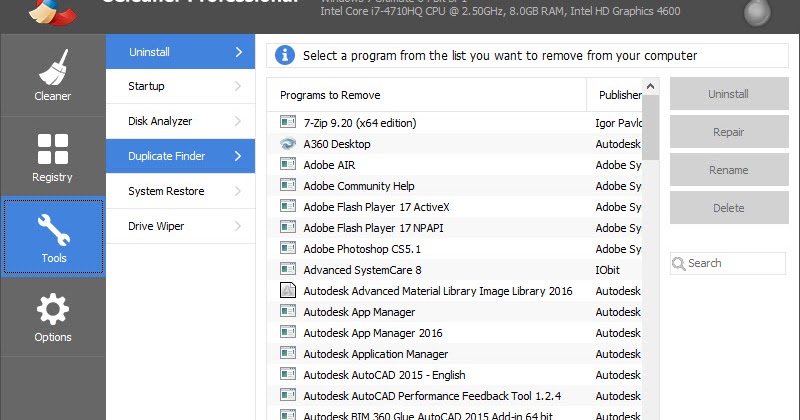Click the Startup chevron arrow

[238, 86]
